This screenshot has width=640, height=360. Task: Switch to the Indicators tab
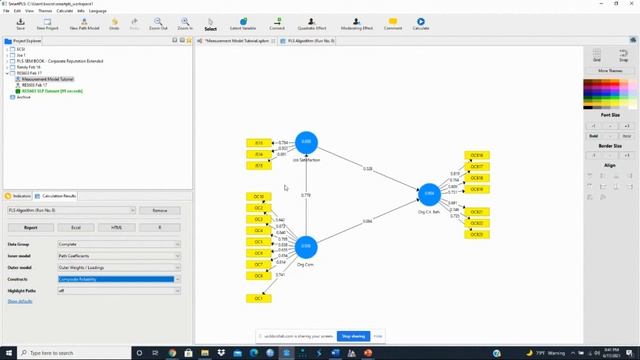[x=18, y=196]
